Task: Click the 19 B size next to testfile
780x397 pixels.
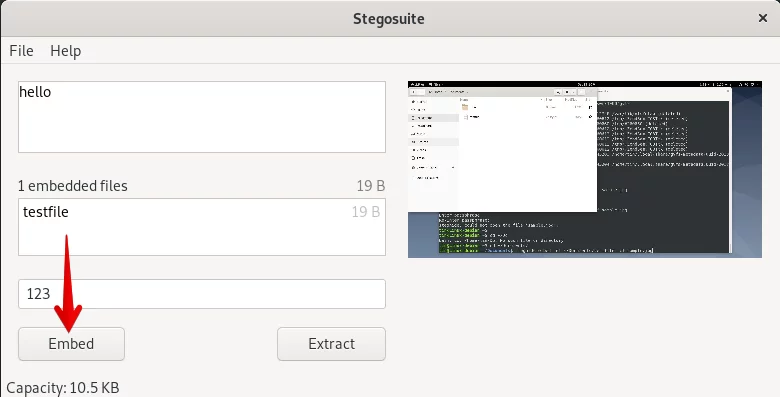Action: 366,212
